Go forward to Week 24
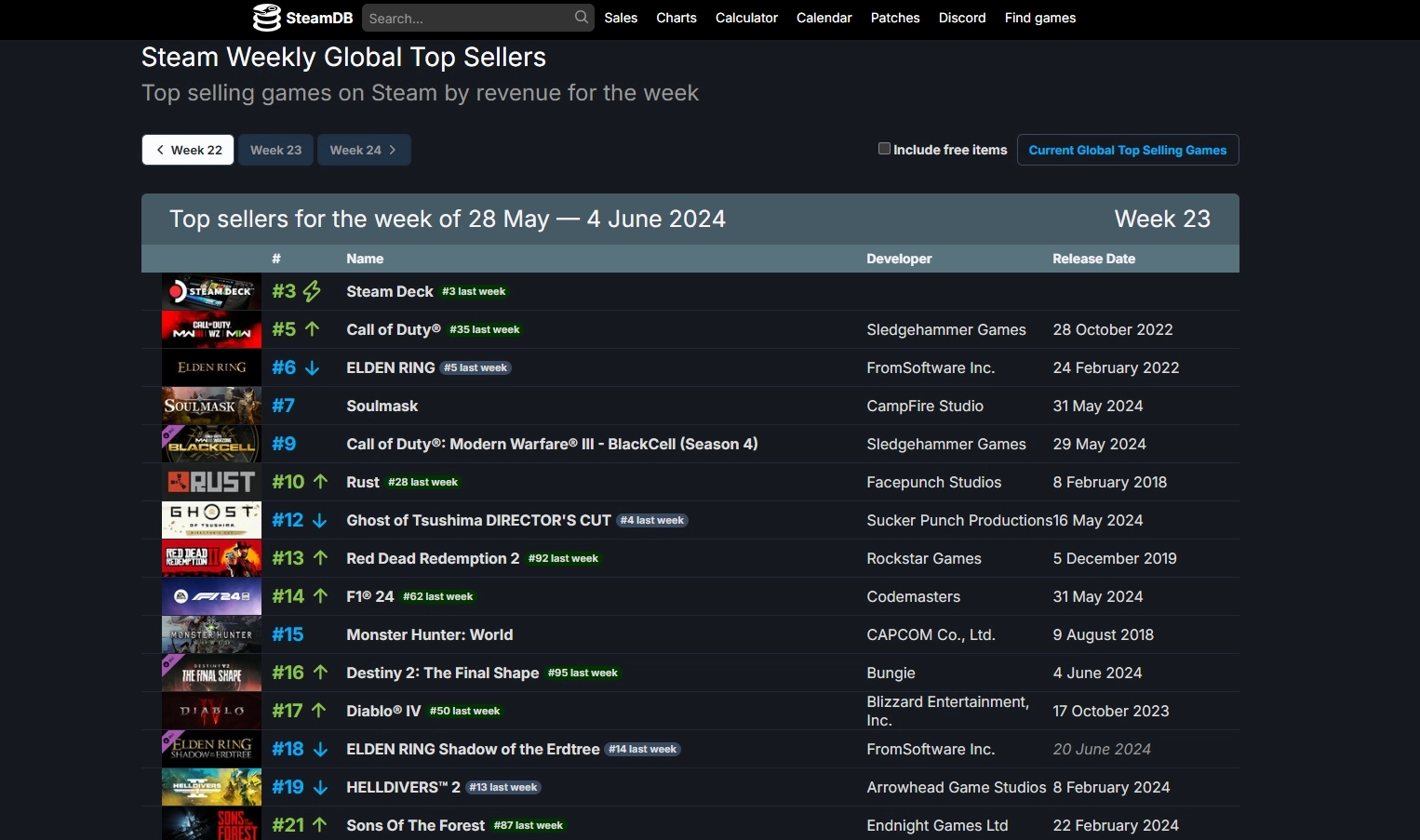The height and width of the screenshot is (840, 1420). click(x=364, y=150)
